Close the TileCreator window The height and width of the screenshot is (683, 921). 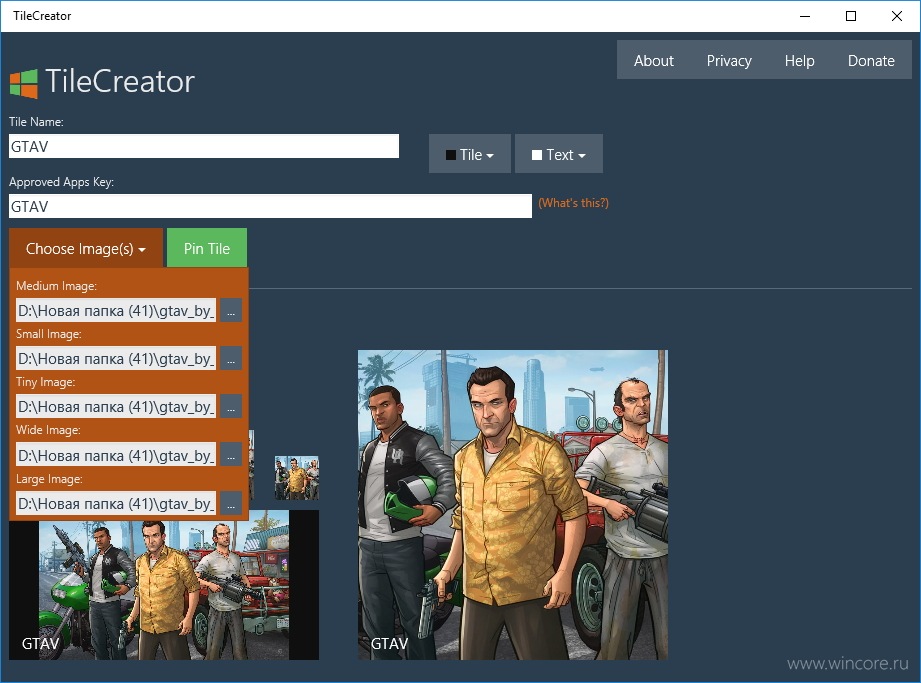[x=896, y=16]
